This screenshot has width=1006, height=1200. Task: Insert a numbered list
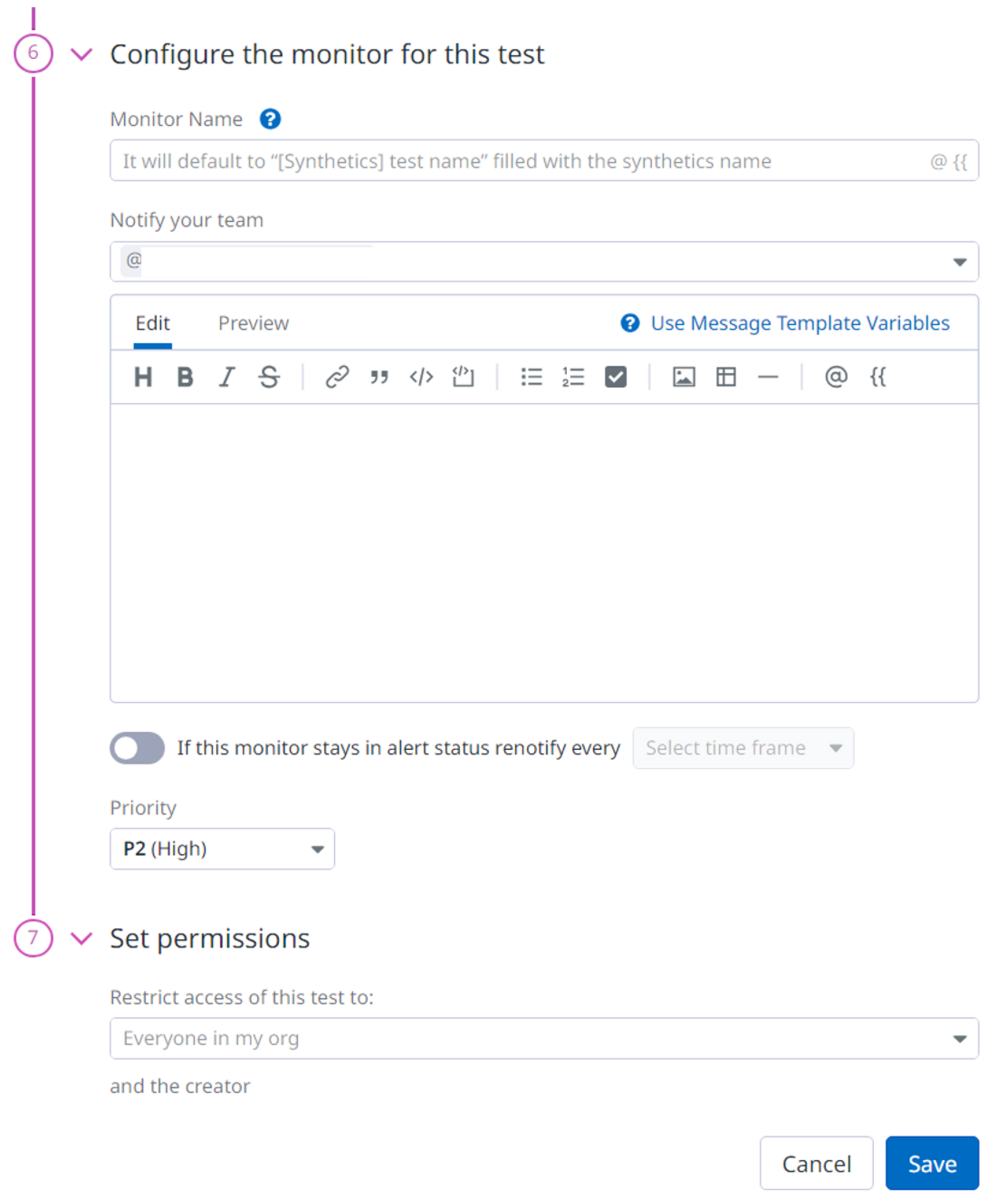pos(573,377)
